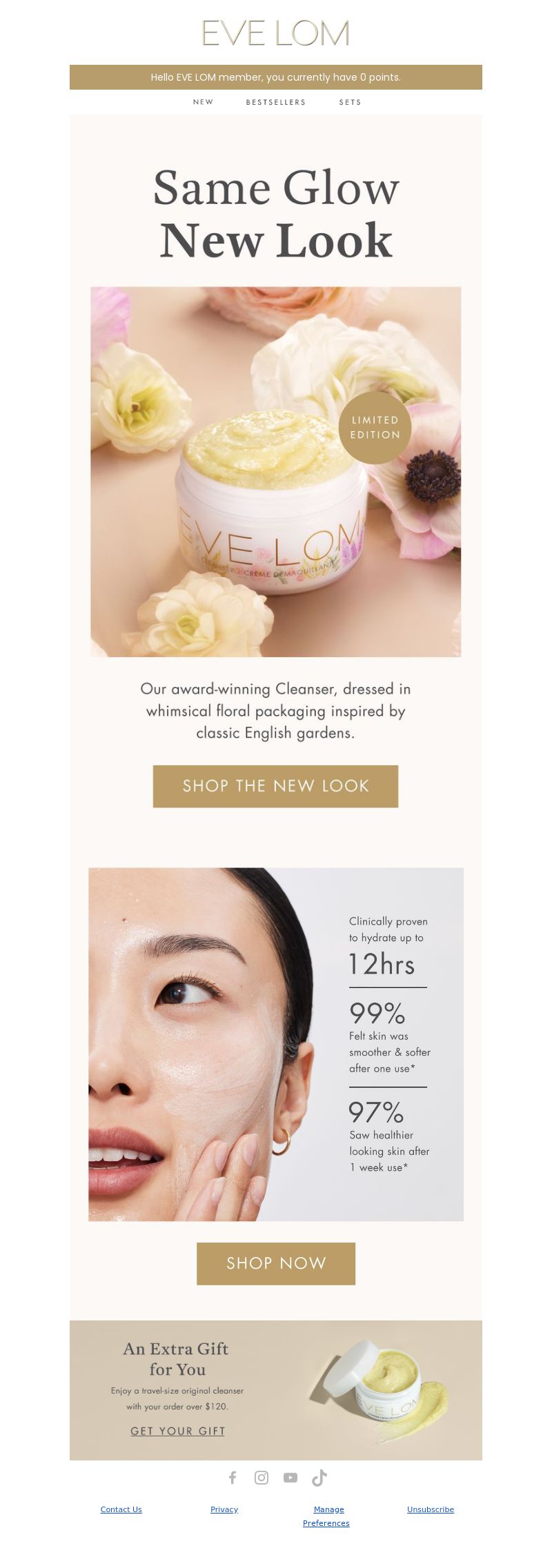
Task: Click the member points gold banner
Action: tap(276, 77)
